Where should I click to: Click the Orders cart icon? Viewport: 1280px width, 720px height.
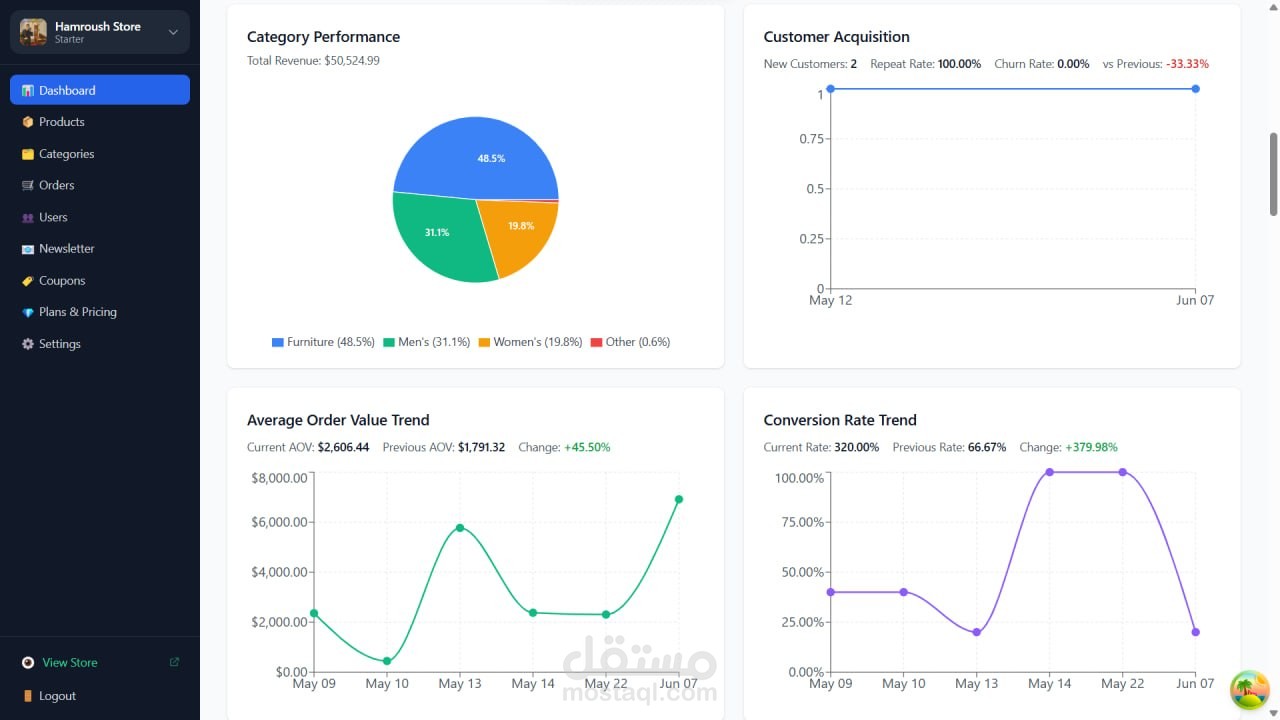(x=28, y=185)
